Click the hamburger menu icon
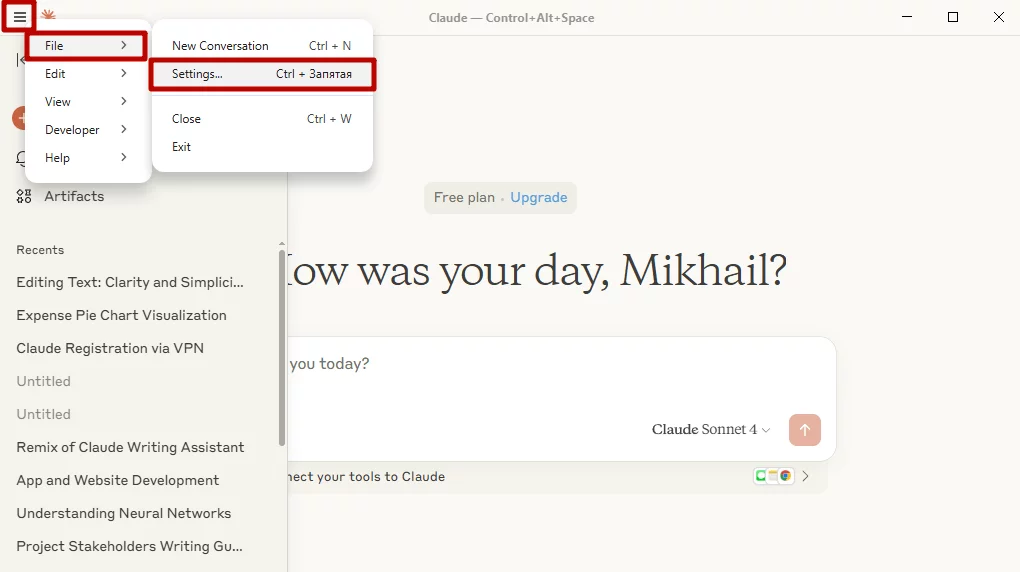Screen dimensions: 1020x572 point(20,17)
